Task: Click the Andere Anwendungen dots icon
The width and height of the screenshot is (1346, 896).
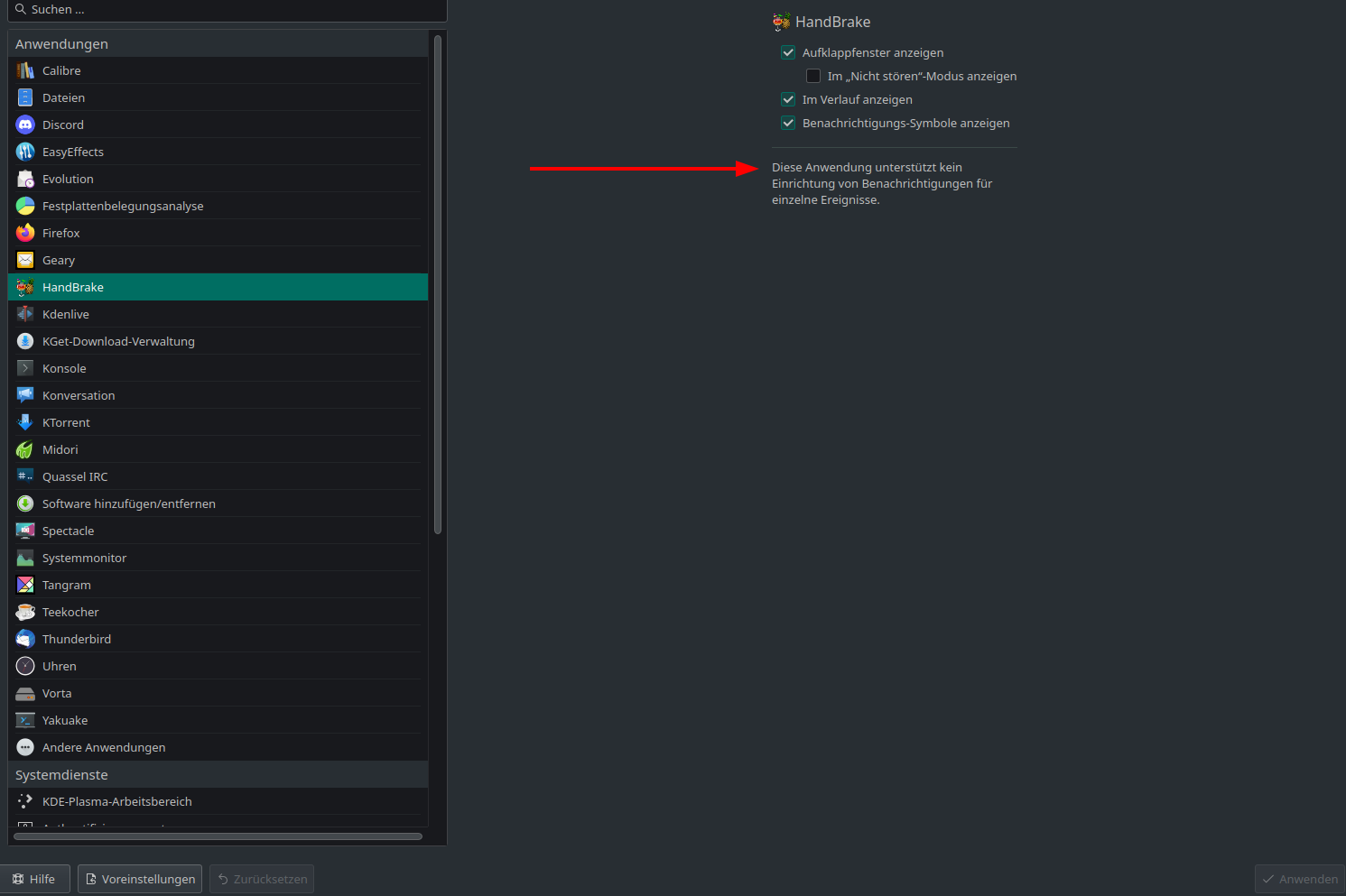Action: point(25,747)
